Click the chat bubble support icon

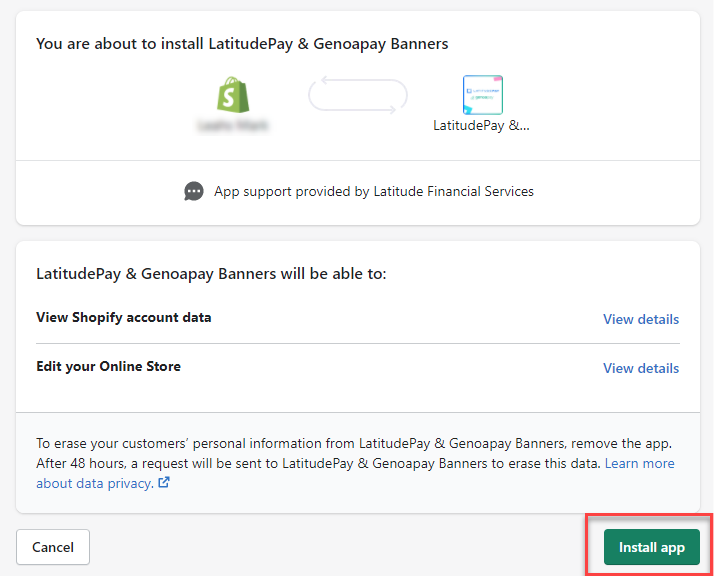point(194,191)
